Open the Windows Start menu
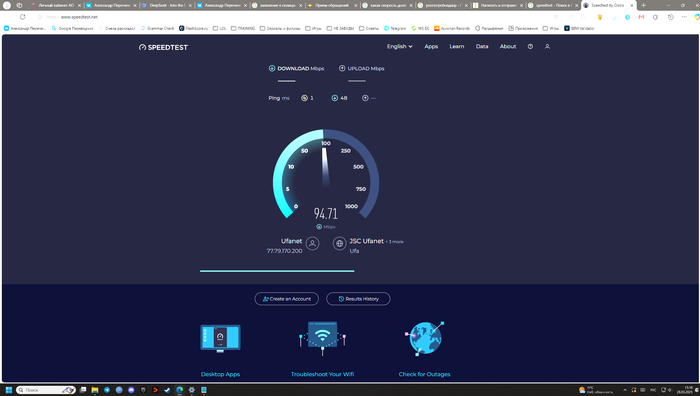 click(8, 390)
